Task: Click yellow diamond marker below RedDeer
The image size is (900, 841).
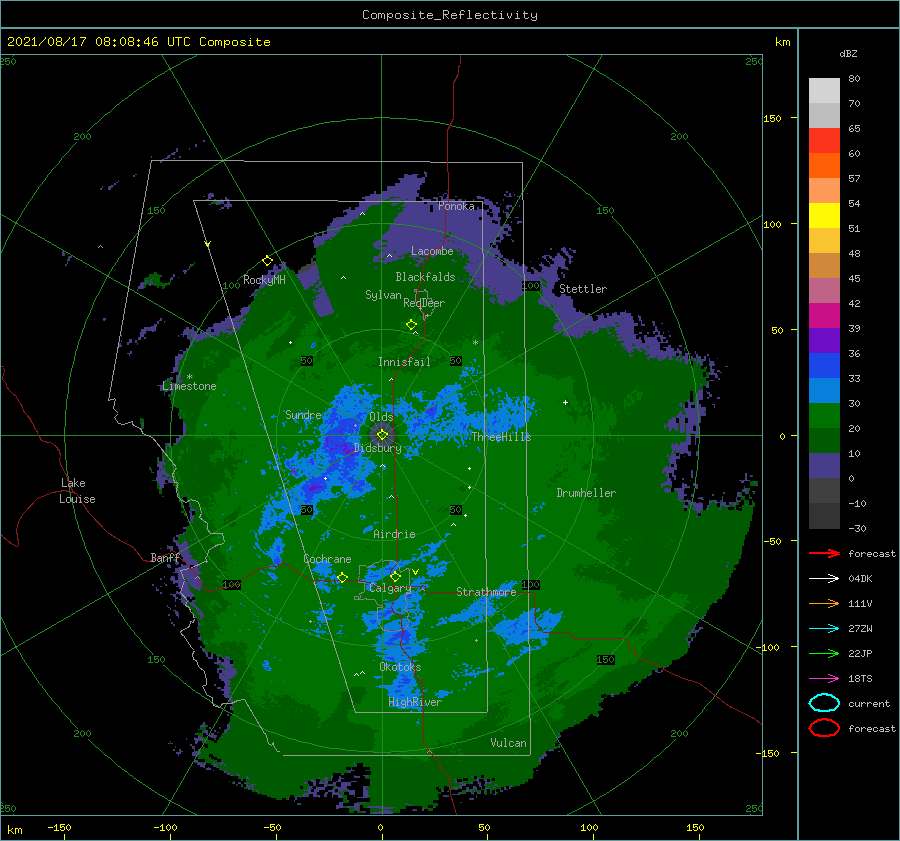Action: (412, 325)
